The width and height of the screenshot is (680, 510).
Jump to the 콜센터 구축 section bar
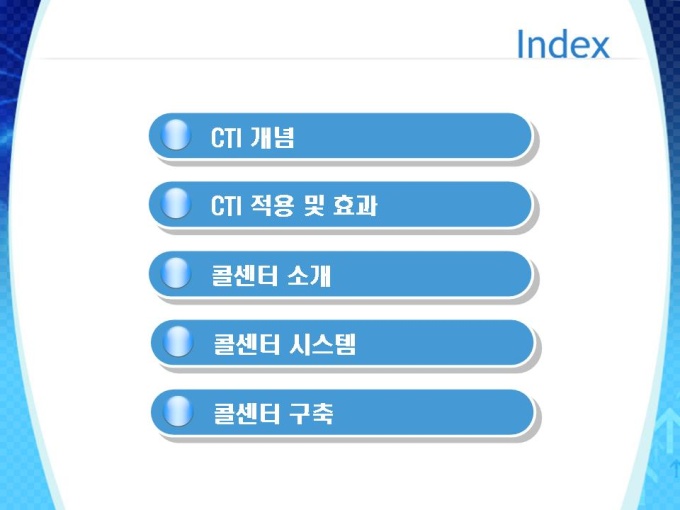tap(342, 412)
